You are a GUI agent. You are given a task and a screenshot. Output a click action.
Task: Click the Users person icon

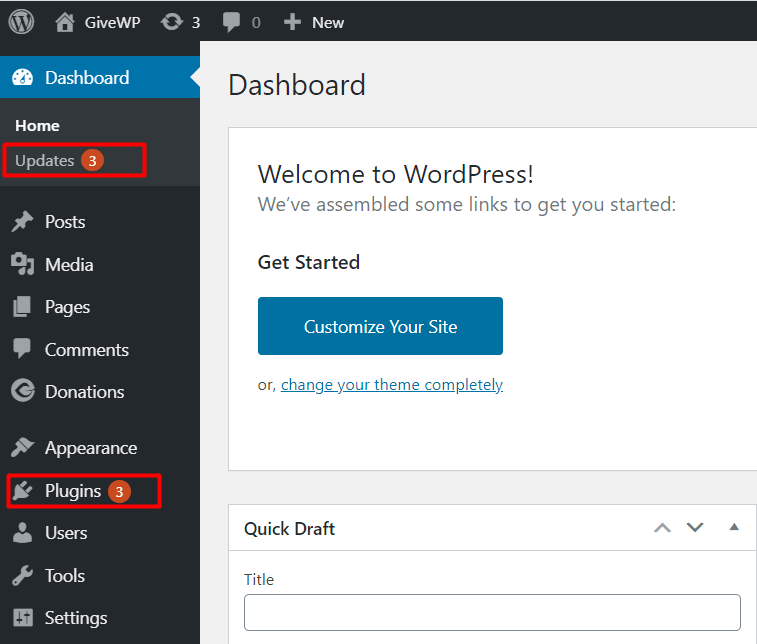22,532
